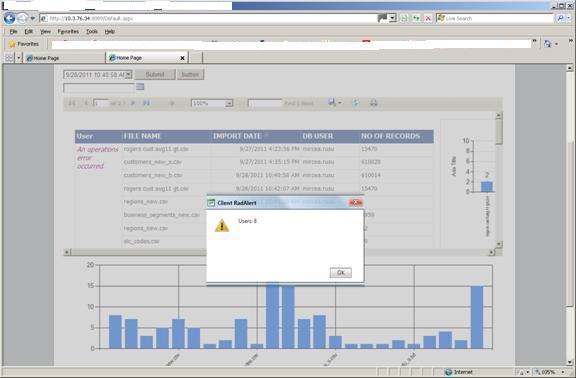The height and width of the screenshot is (378, 576).
Task: Open the calendar date picker icon
Action: pos(140,87)
